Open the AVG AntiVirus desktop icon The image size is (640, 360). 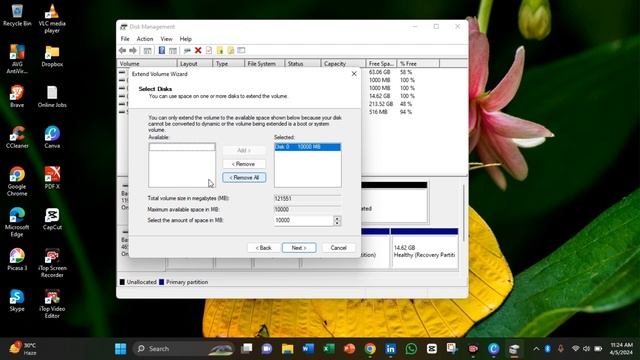(x=17, y=59)
